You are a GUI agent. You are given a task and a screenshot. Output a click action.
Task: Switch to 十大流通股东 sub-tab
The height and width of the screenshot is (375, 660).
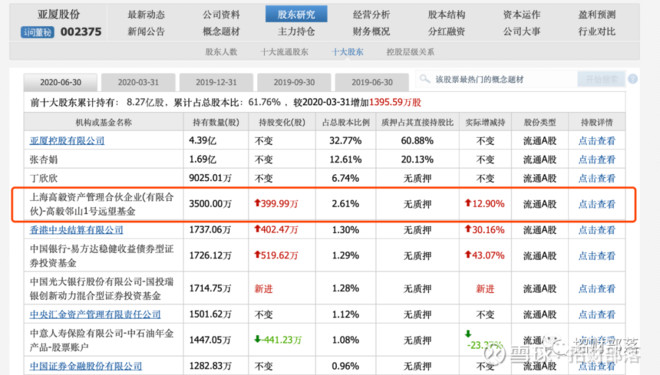point(285,52)
